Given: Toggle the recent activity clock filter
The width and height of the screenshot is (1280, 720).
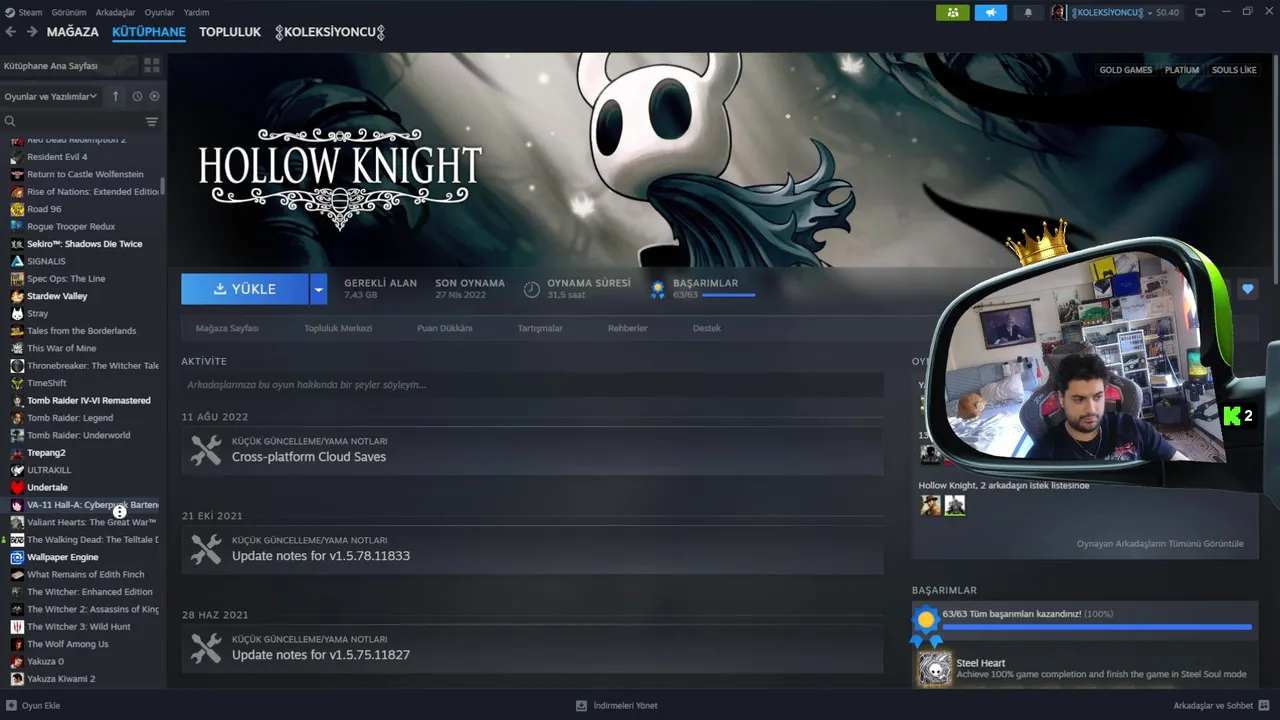Looking at the screenshot, I should point(137,96).
